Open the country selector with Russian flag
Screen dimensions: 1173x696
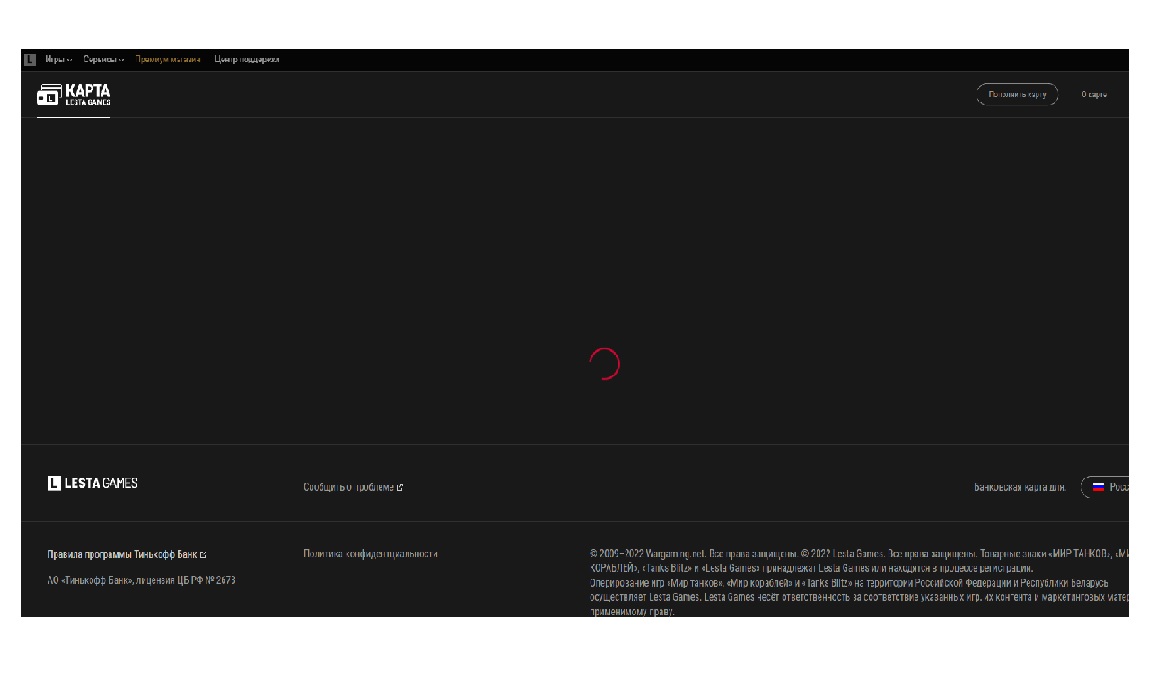click(1105, 487)
